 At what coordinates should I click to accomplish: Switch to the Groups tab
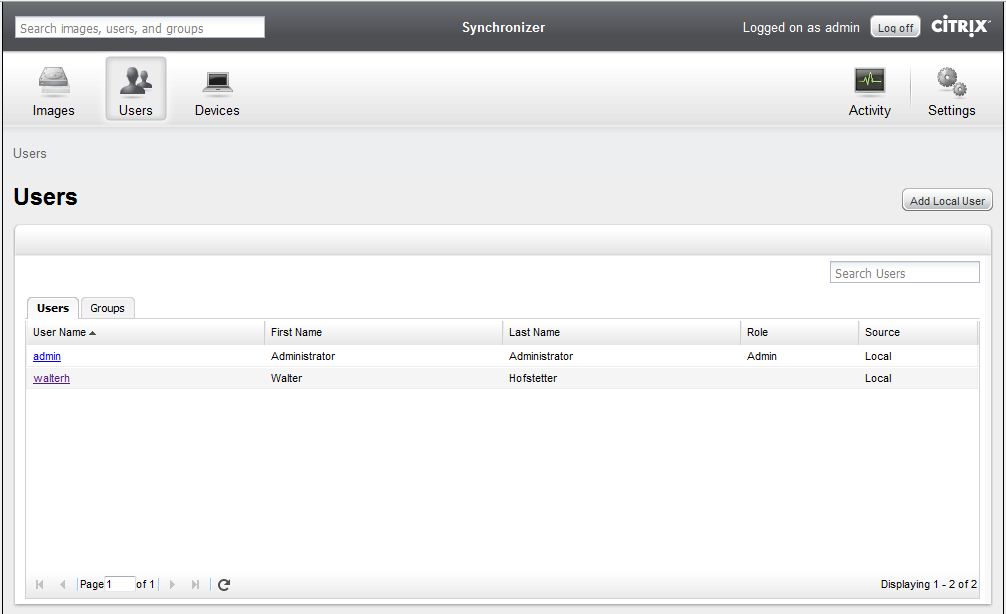[x=107, y=308]
